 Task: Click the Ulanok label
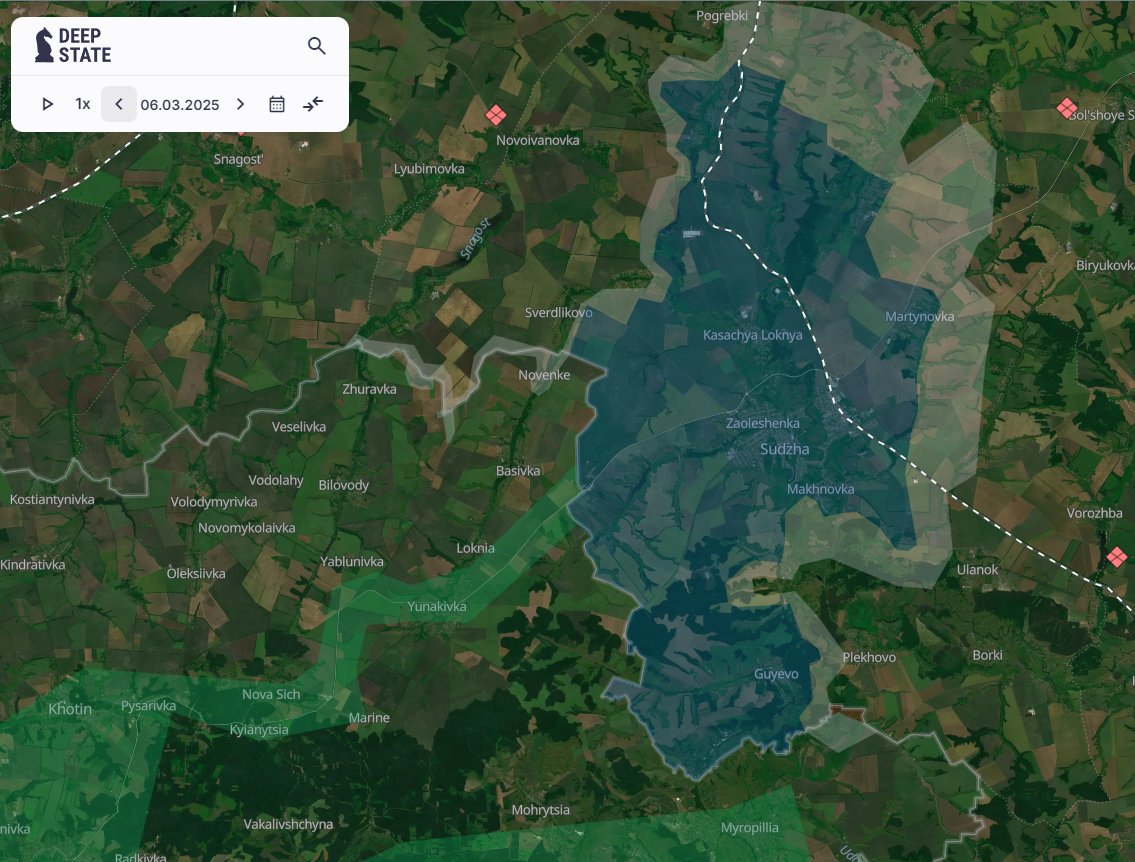(x=977, y=570)
